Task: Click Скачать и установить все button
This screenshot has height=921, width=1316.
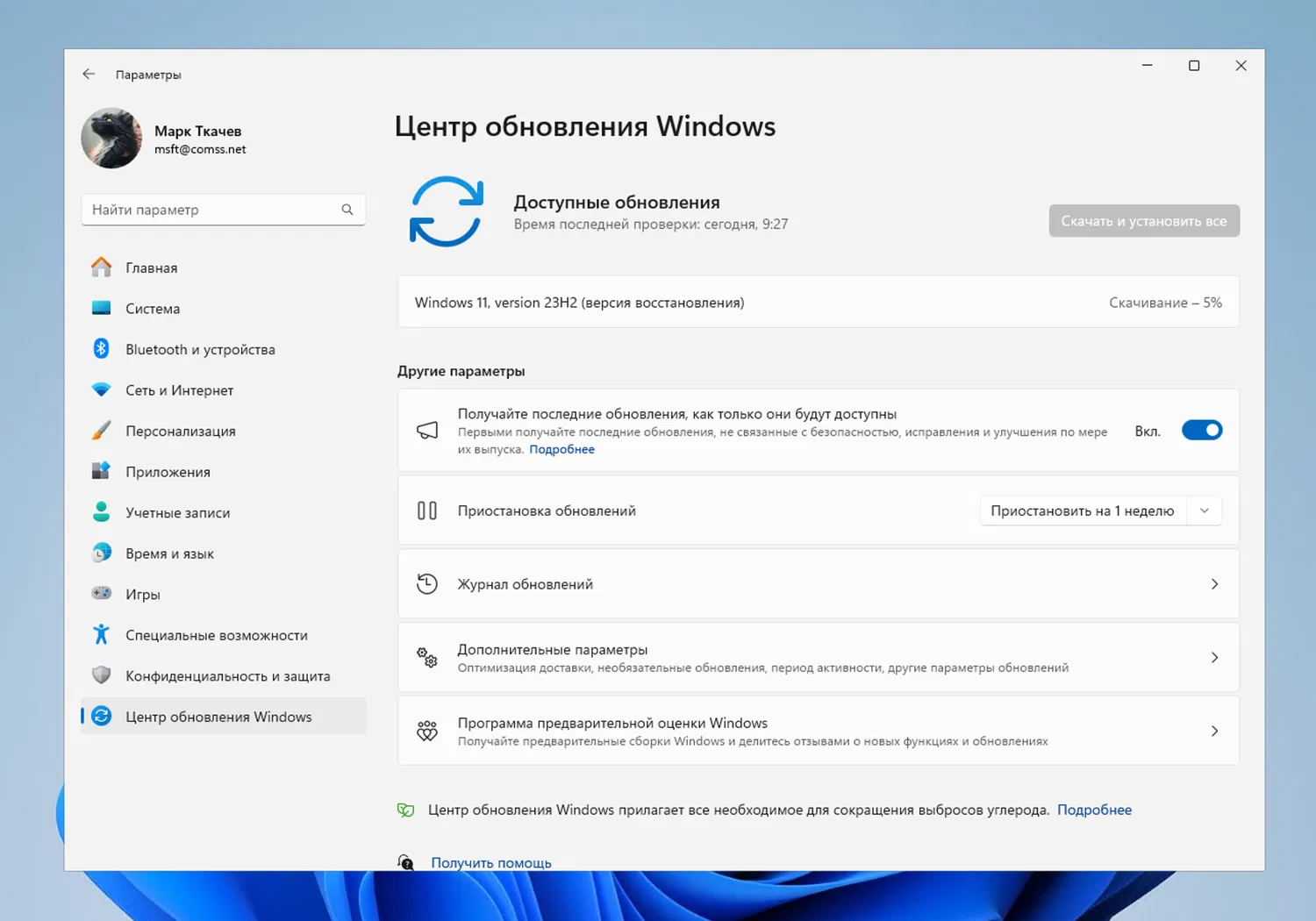Action: 1144,221
